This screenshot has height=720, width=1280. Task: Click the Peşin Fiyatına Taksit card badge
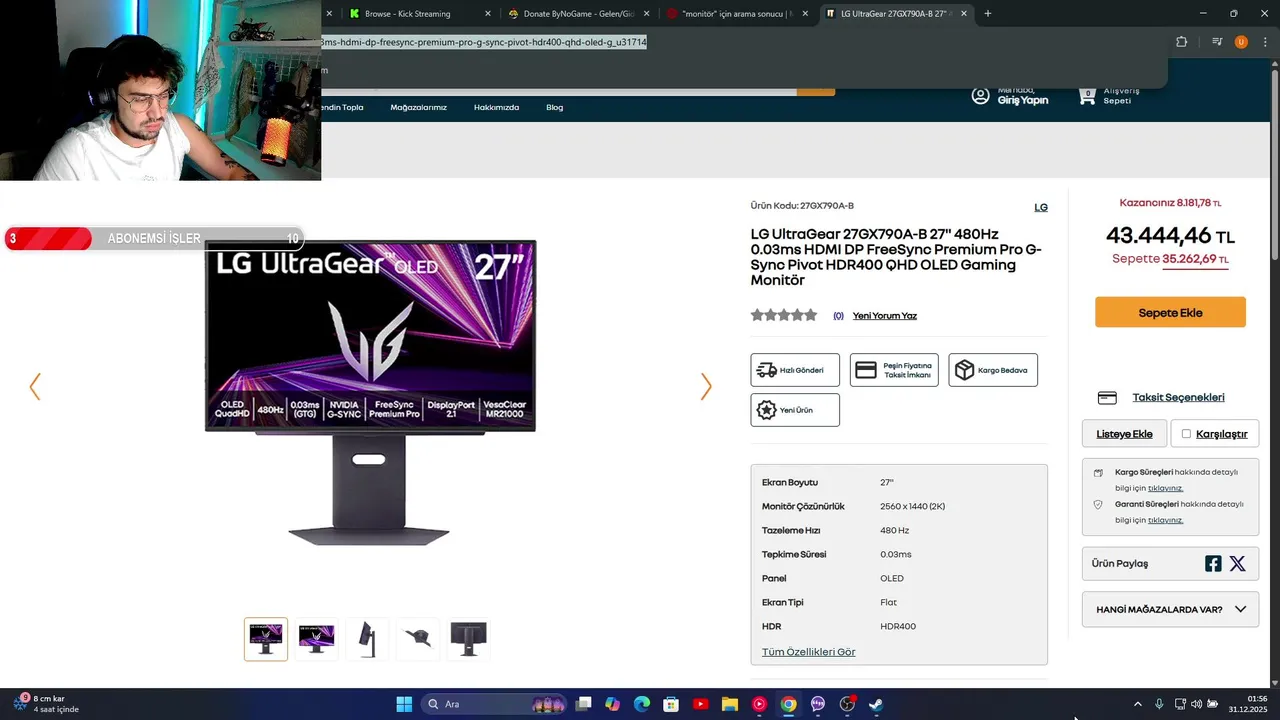pos(894,370)
